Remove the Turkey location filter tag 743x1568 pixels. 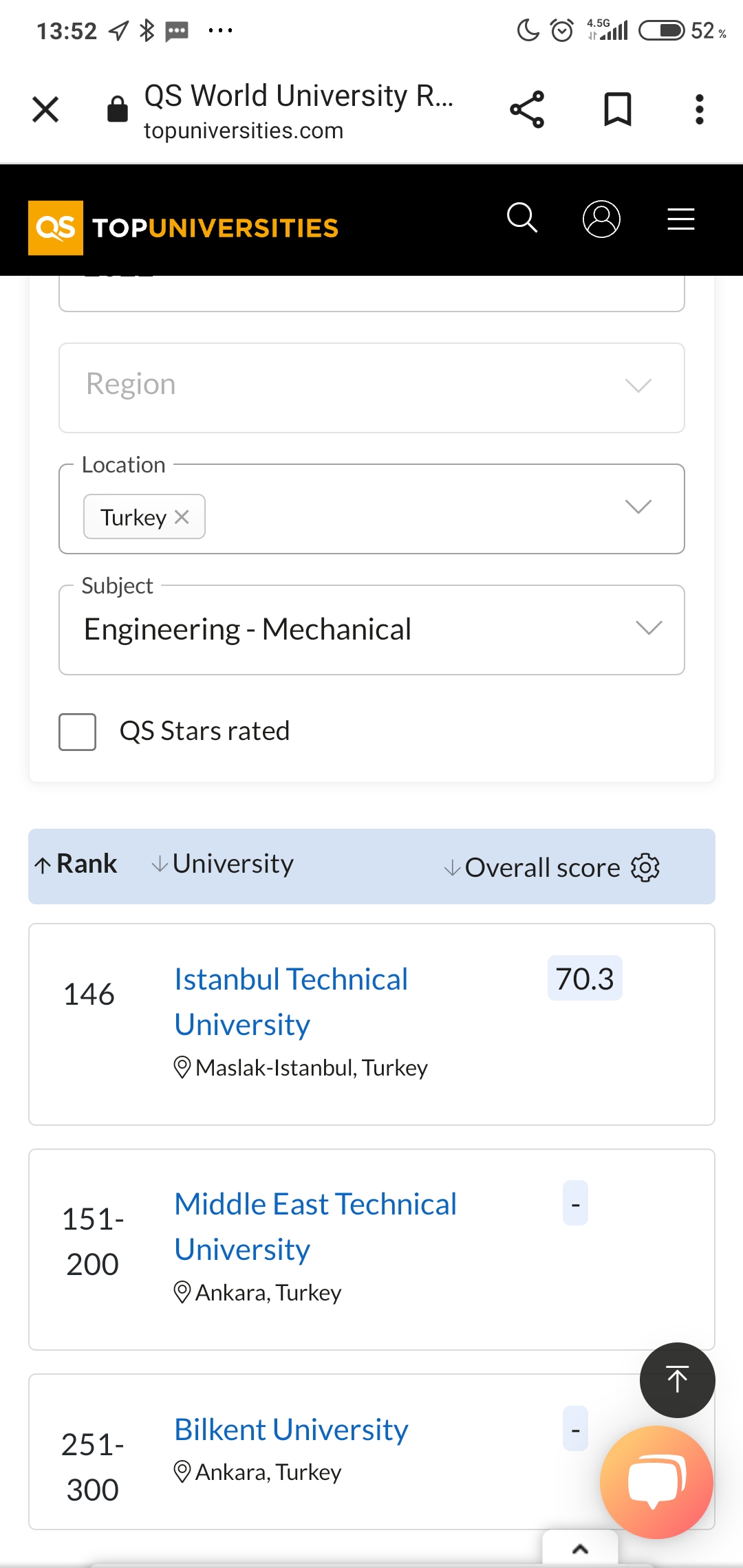pos(182,516)
